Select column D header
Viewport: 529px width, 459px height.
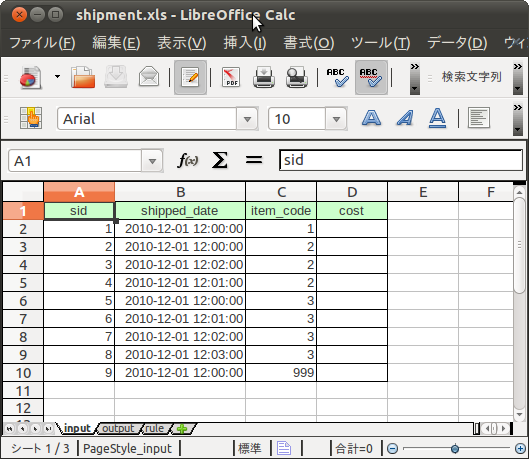pos(352,192)
